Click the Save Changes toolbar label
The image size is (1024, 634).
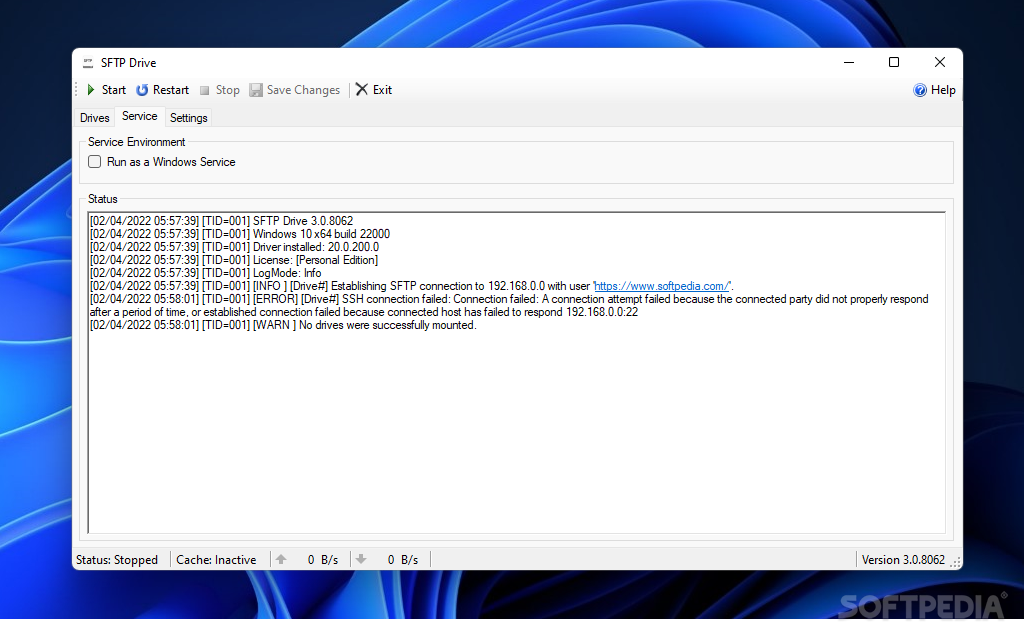pyautogui.click(x=303, y=90)
